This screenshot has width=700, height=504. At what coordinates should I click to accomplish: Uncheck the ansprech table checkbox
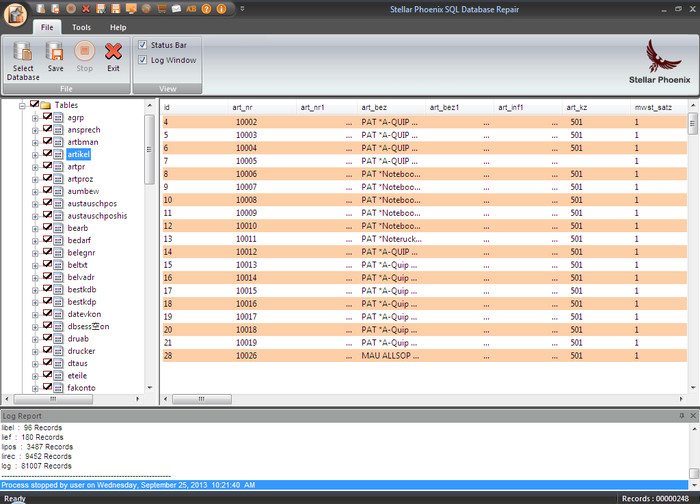[47, 129]
